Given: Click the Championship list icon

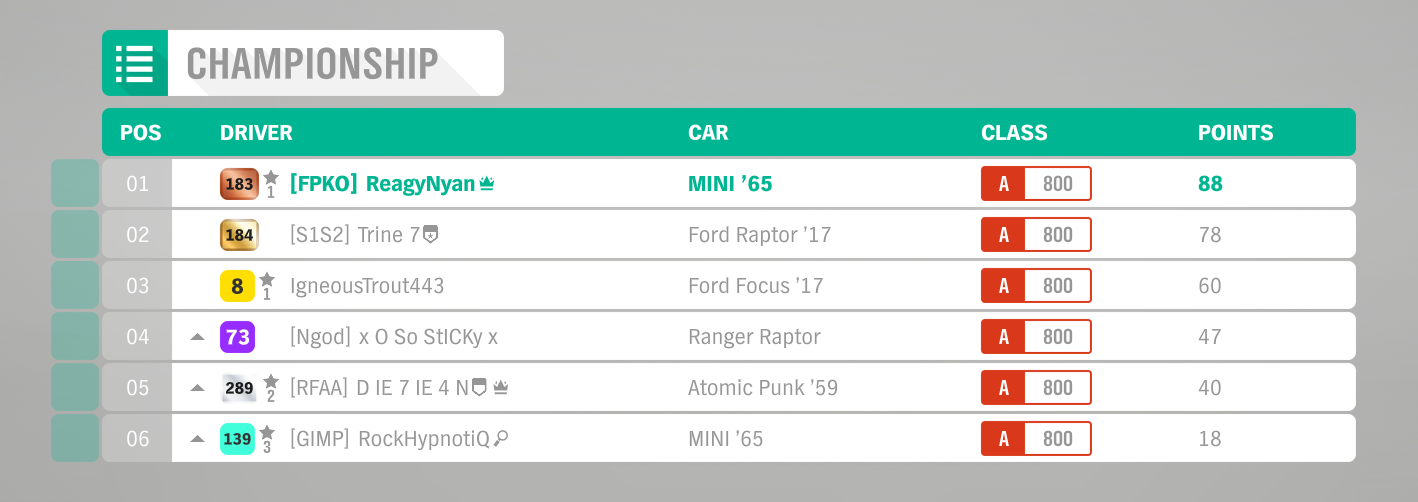Looking at the screenshot, I should (135, 63).
